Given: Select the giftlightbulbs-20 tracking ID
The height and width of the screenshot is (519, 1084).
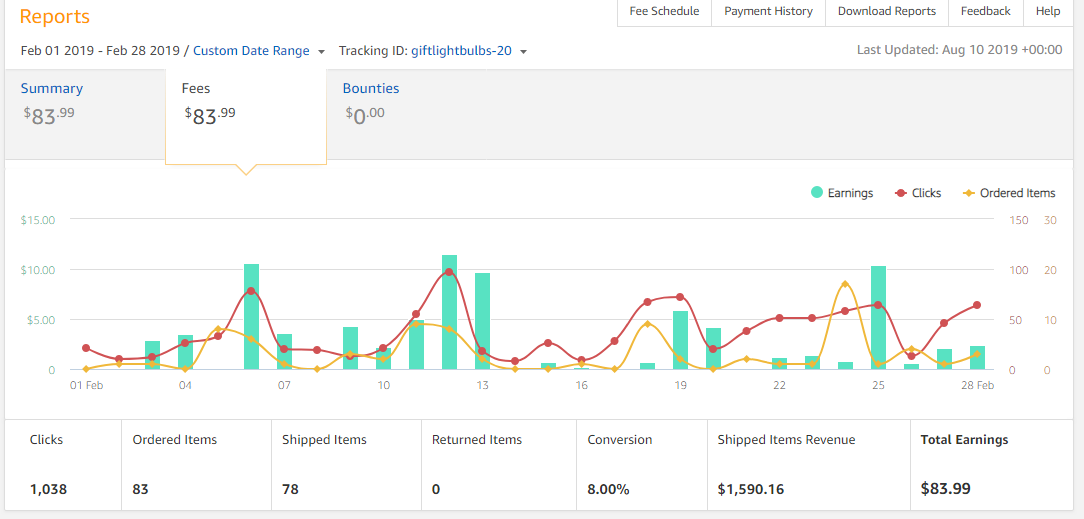Looking at the screenshot, I should point(463,50).
